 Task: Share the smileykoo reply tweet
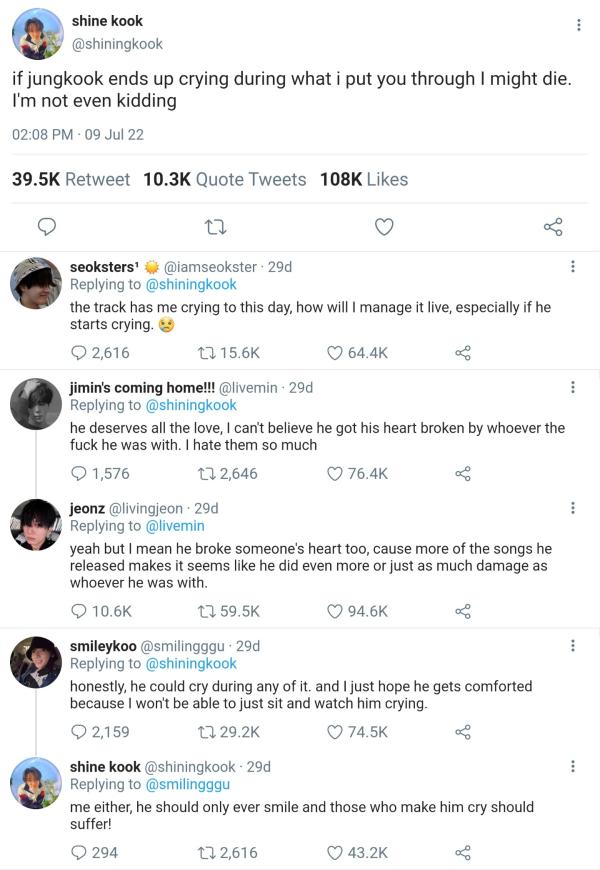[462, 731]
